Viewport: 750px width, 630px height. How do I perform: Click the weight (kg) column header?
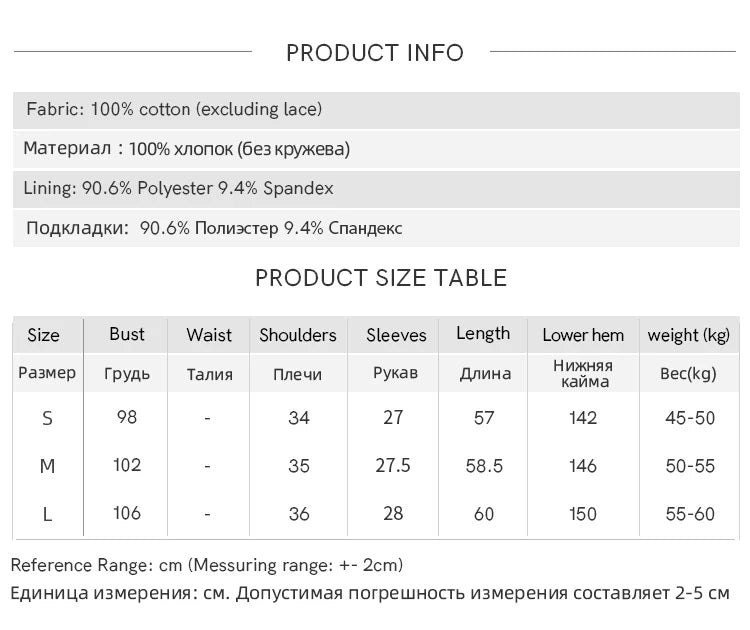point(689,335)
